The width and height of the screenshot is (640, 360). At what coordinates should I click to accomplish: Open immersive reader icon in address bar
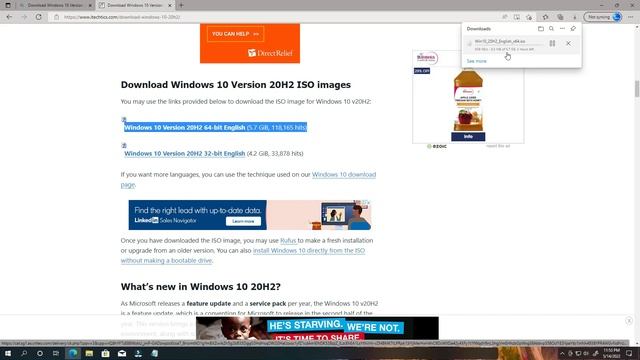tap(517, 17)
